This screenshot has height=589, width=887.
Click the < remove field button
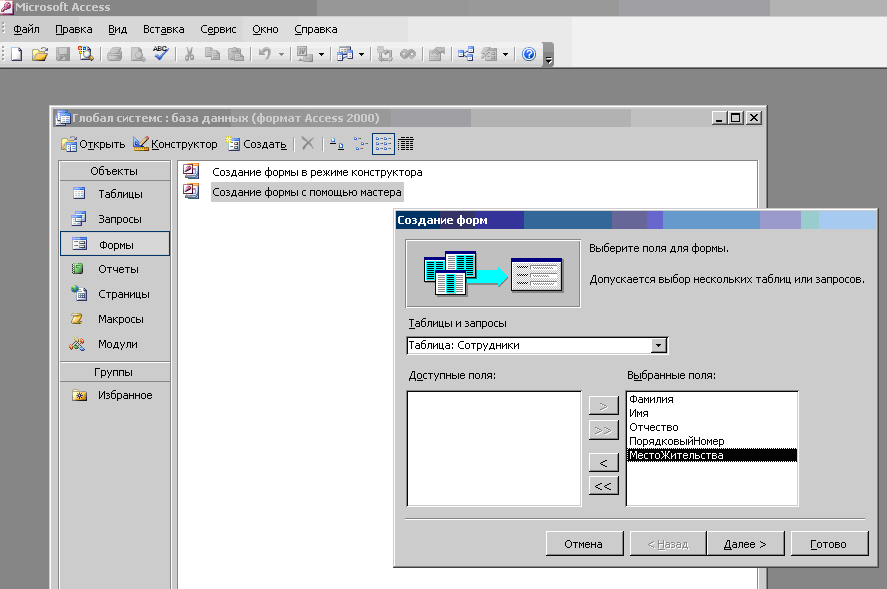pos(604,463)
